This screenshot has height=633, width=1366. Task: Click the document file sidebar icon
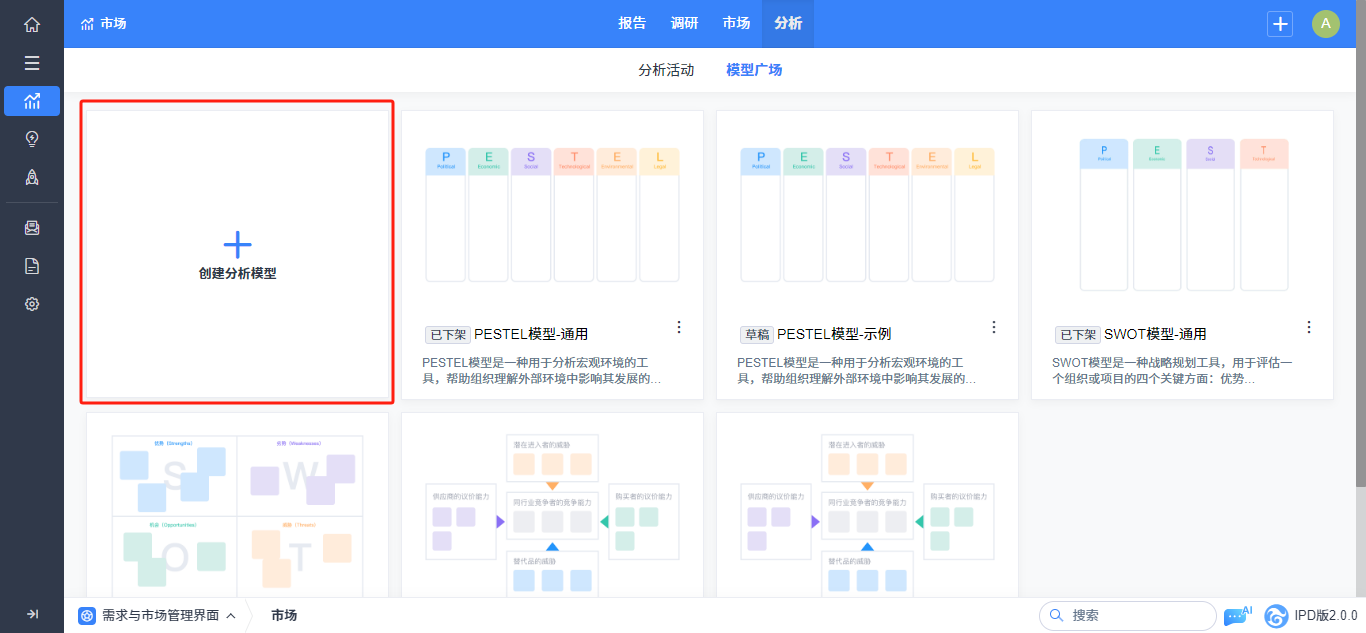[x=32, y=266]
